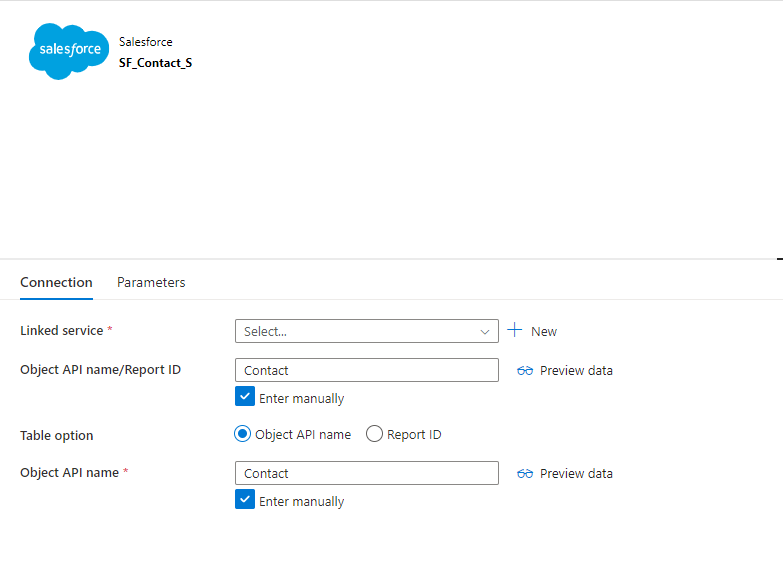Click glasses icon beside Object API name field
Viewport: 783px width, 562px height.
coord(525,474)
